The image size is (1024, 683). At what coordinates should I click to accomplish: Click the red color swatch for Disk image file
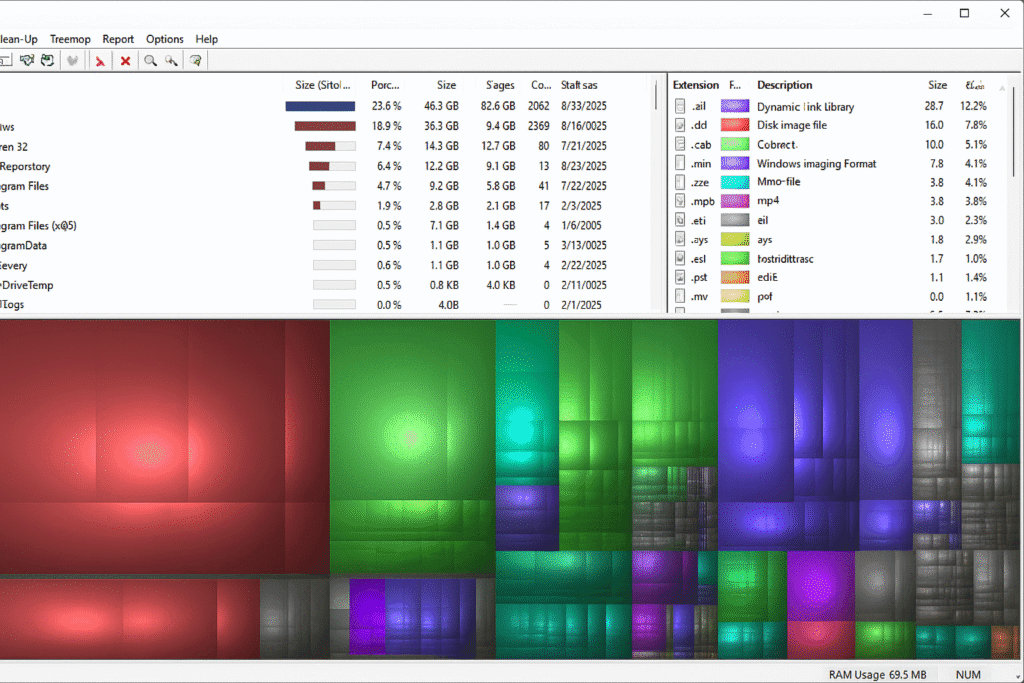[x=735, y=125]
